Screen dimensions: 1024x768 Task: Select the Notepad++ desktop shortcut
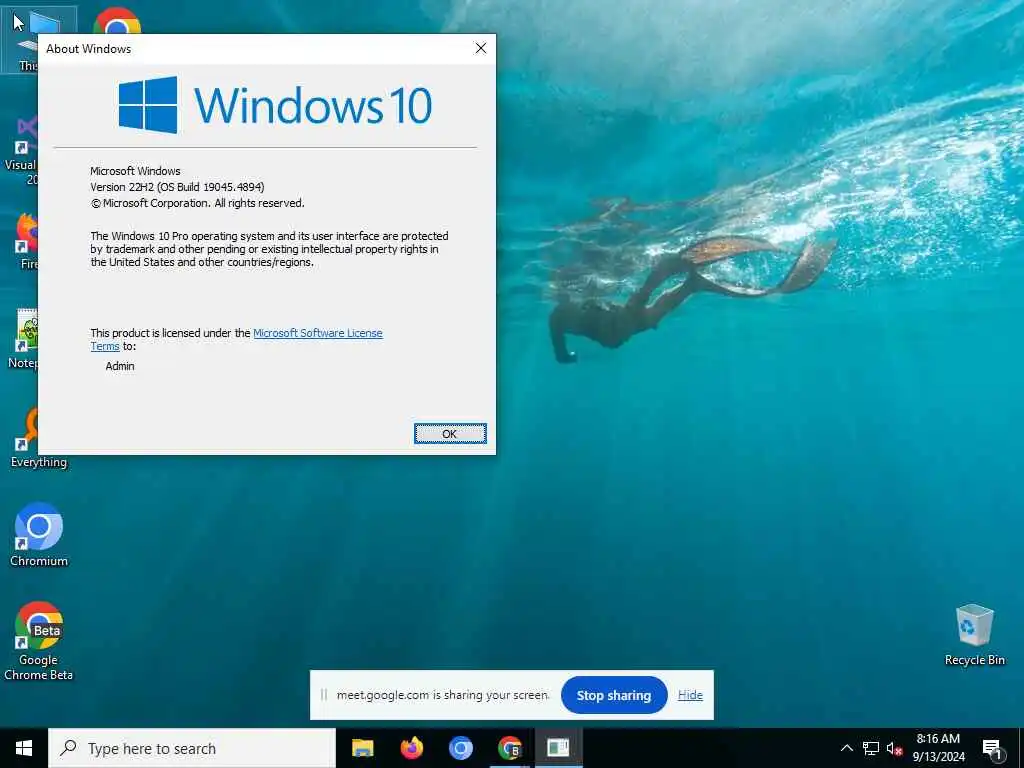22,338
